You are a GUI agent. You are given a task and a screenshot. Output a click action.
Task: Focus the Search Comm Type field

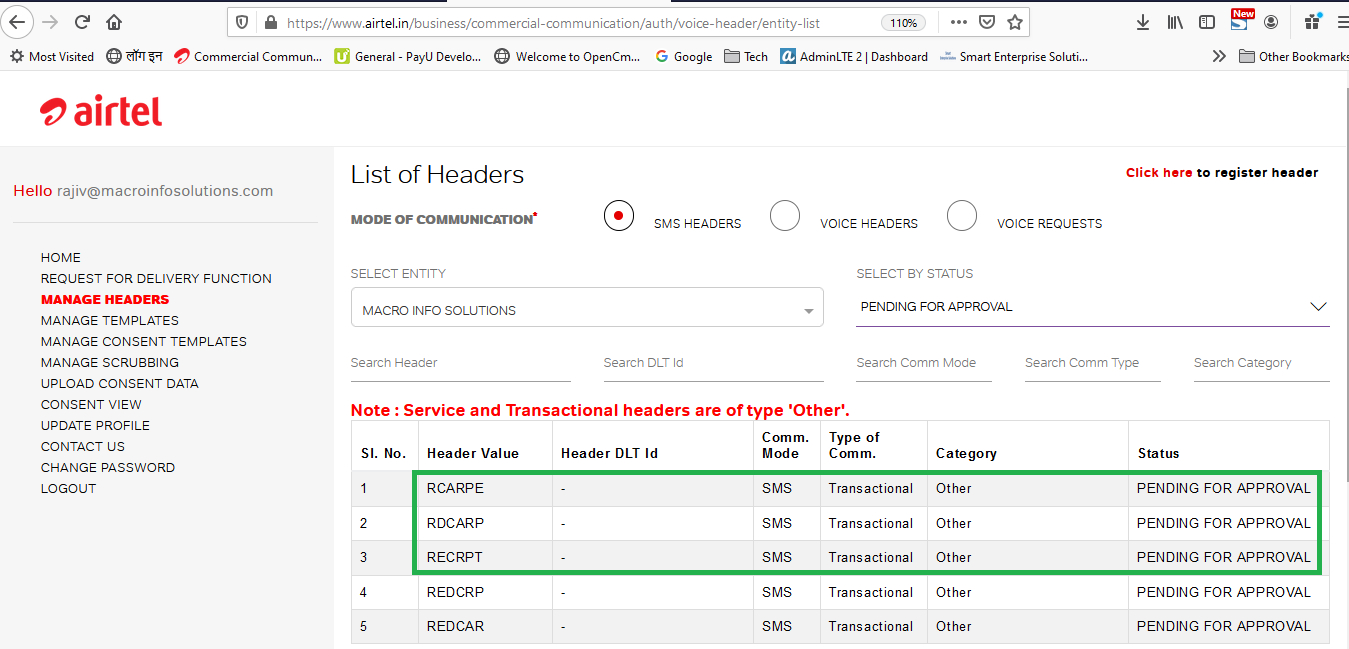pyautogui.click(x=1093, y=363)
